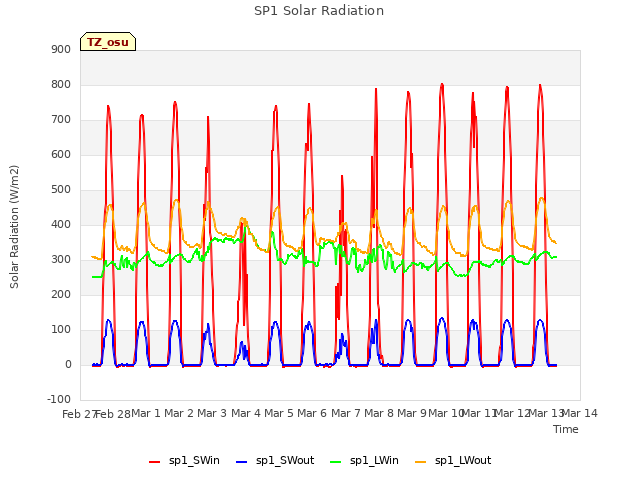640x480 pixels.
Task: Click the SP1 Solar Radiation chart title
Action: pos(319,11)
